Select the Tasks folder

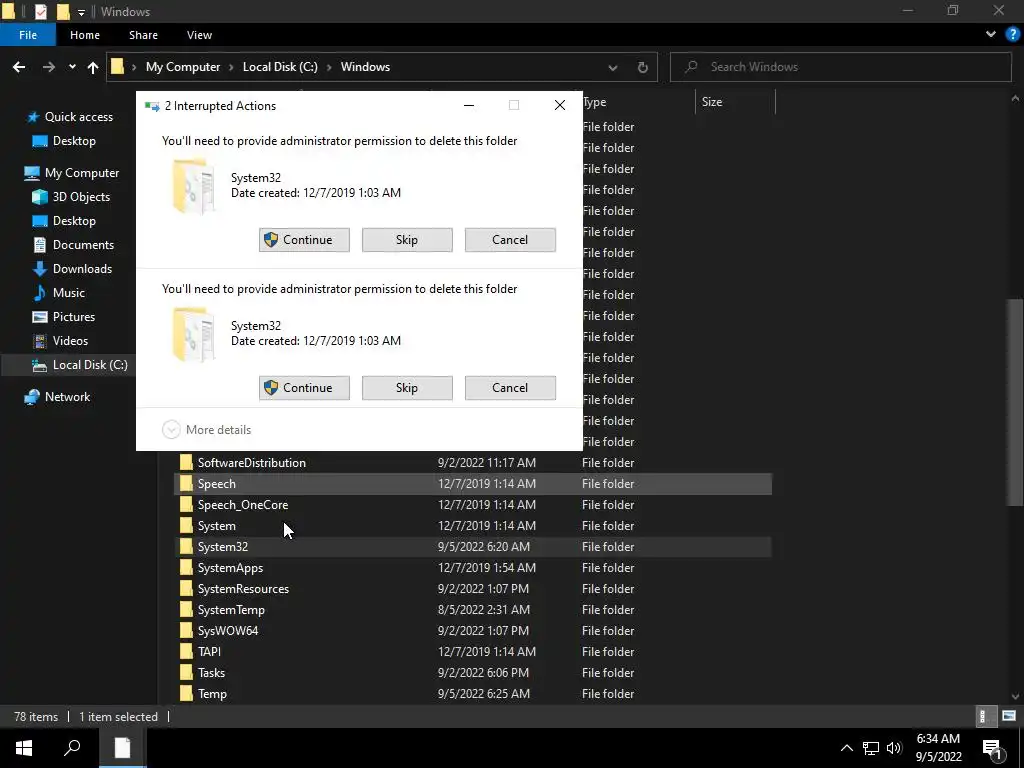click(x=473, y=673)
